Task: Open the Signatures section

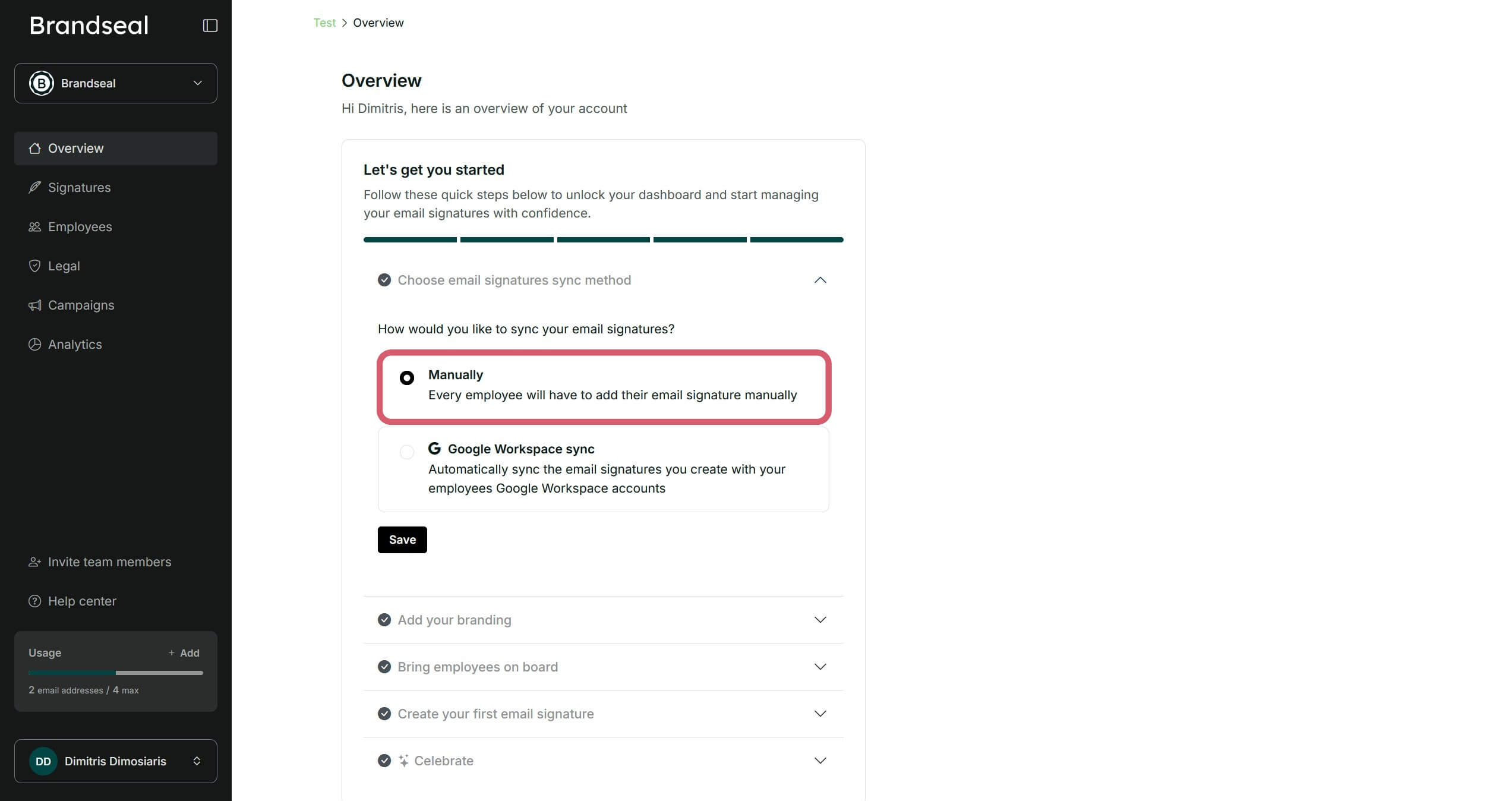Action: [x=80, y=187]
